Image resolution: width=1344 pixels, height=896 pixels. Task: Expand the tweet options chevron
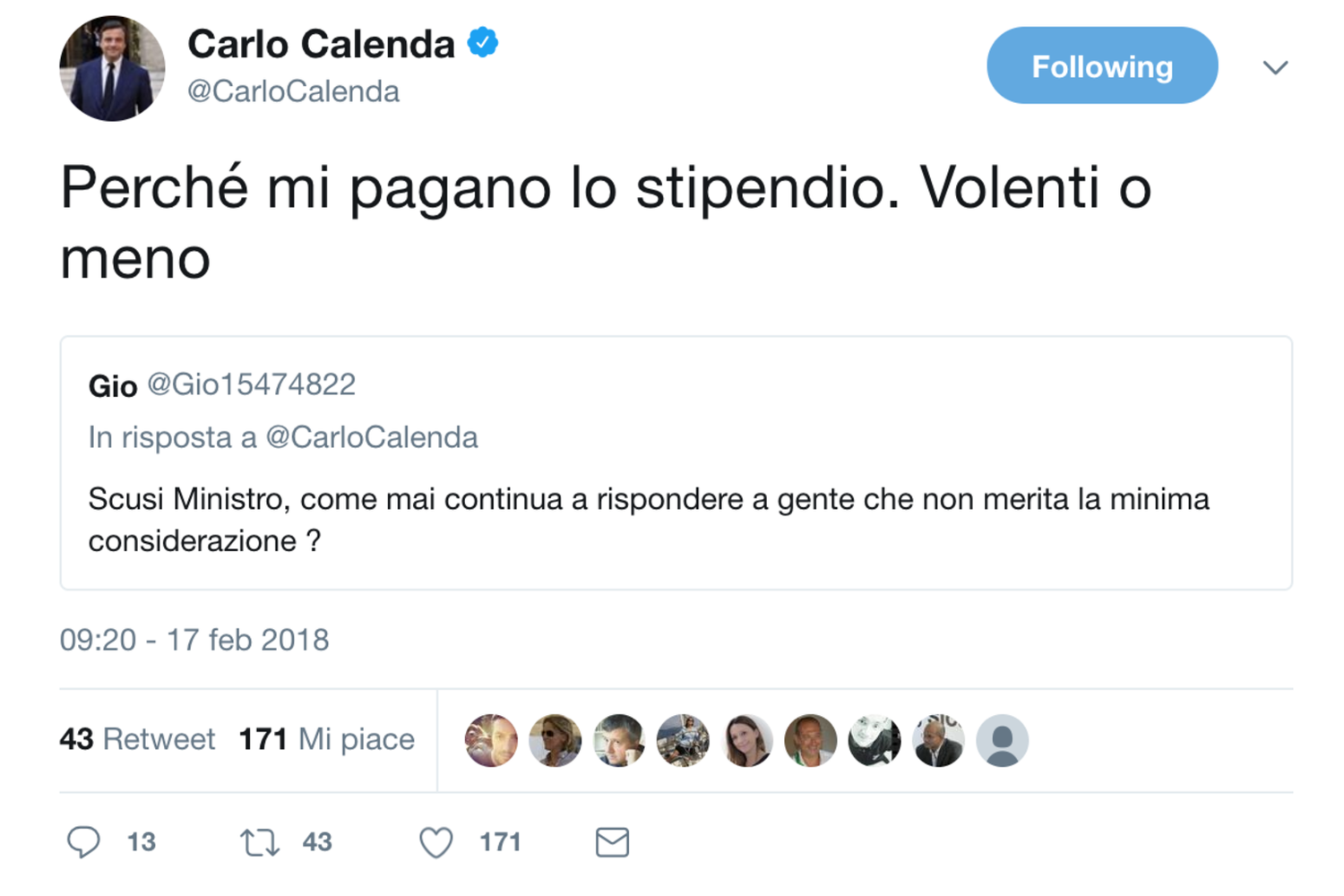(1275, 67)
